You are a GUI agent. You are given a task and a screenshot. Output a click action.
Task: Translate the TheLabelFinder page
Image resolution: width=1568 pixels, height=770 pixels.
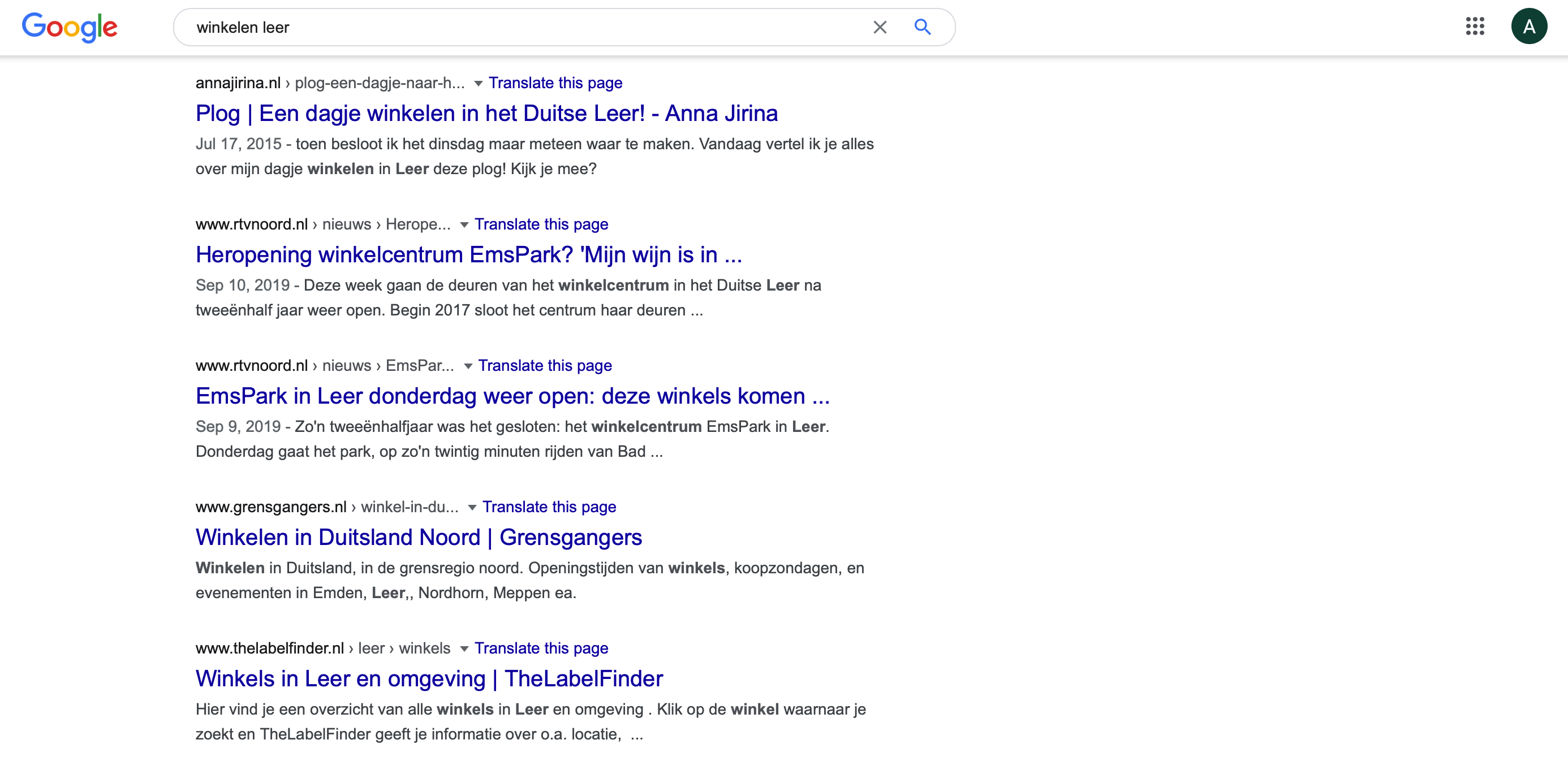tap(542, 648)
